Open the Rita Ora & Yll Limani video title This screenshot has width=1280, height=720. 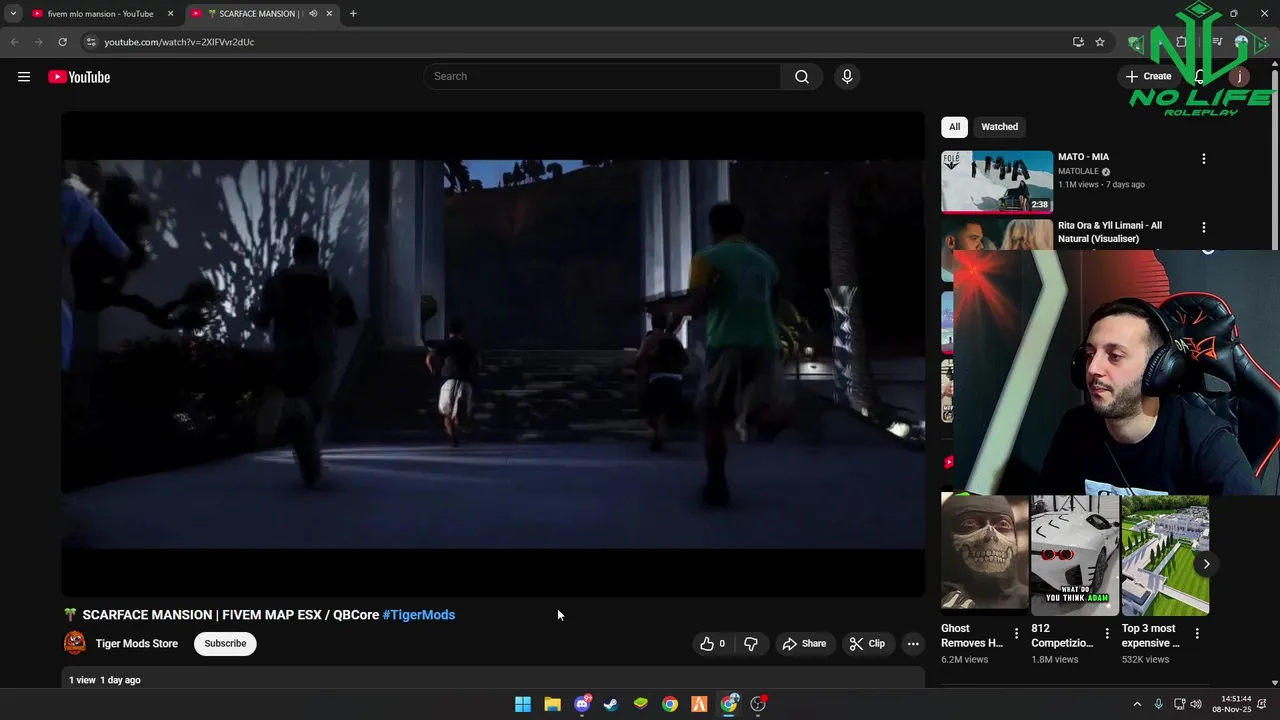coord(1110,232)
